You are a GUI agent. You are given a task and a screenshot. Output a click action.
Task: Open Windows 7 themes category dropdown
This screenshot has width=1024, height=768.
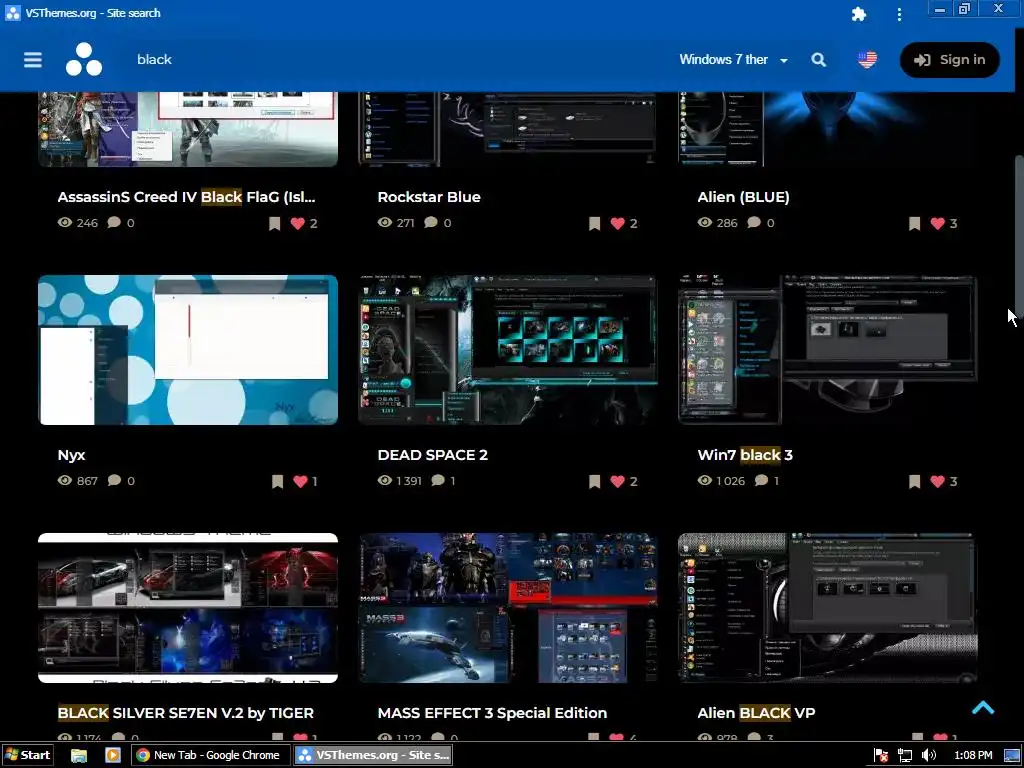coord(733,59)
